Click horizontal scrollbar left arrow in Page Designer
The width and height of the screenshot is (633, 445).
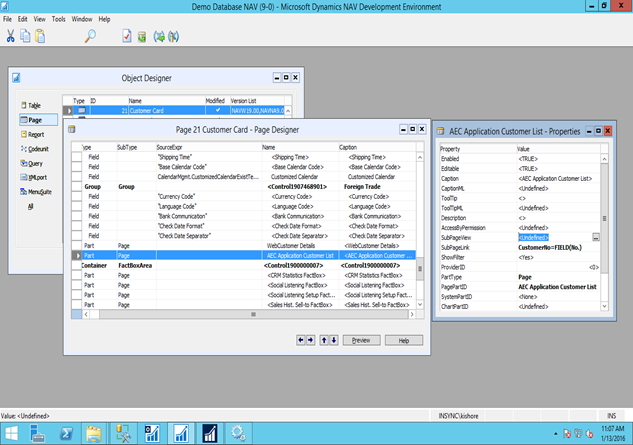(x=86, y=314)
